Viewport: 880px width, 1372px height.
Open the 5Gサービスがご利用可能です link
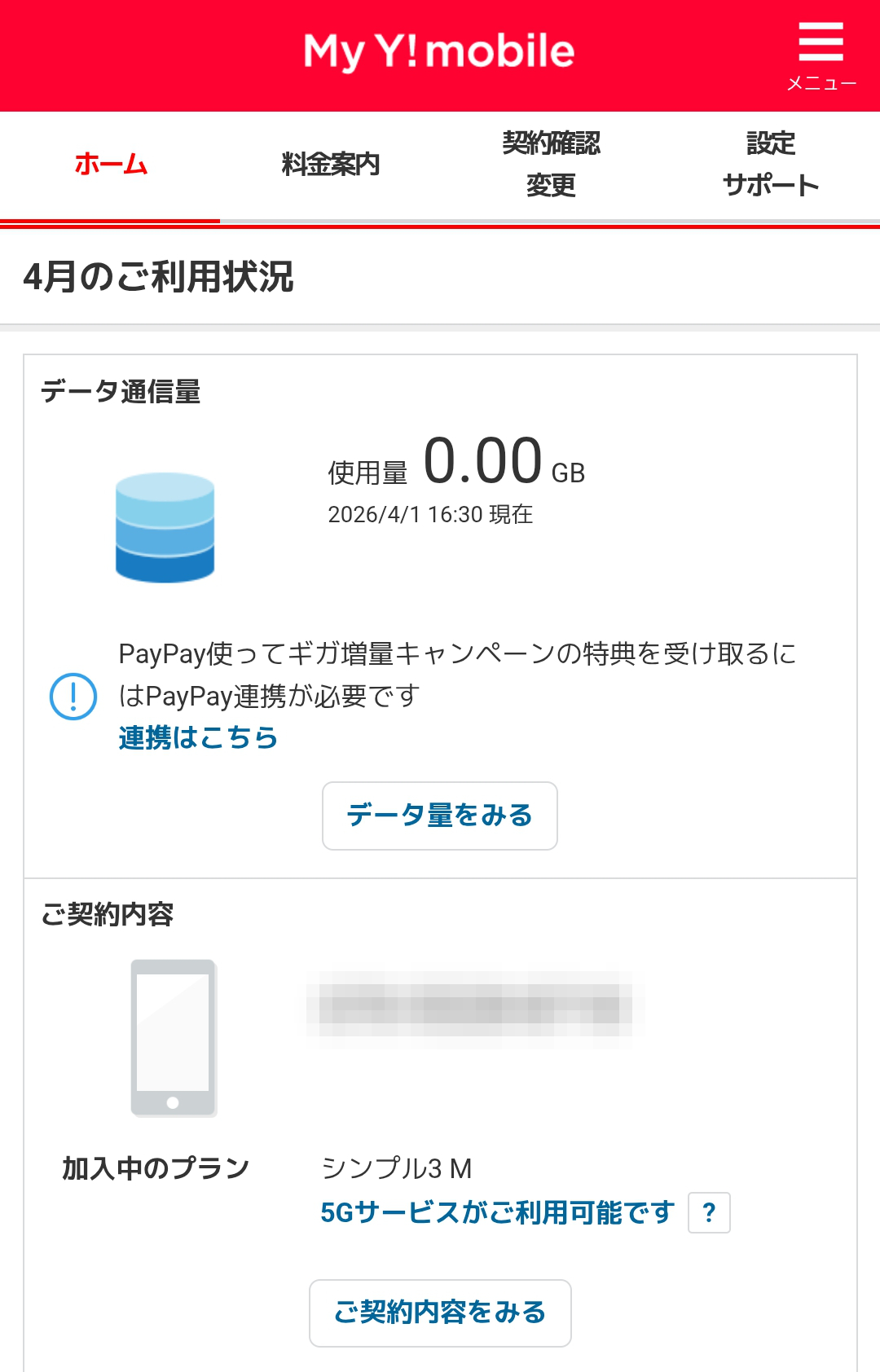point(497,1213)
